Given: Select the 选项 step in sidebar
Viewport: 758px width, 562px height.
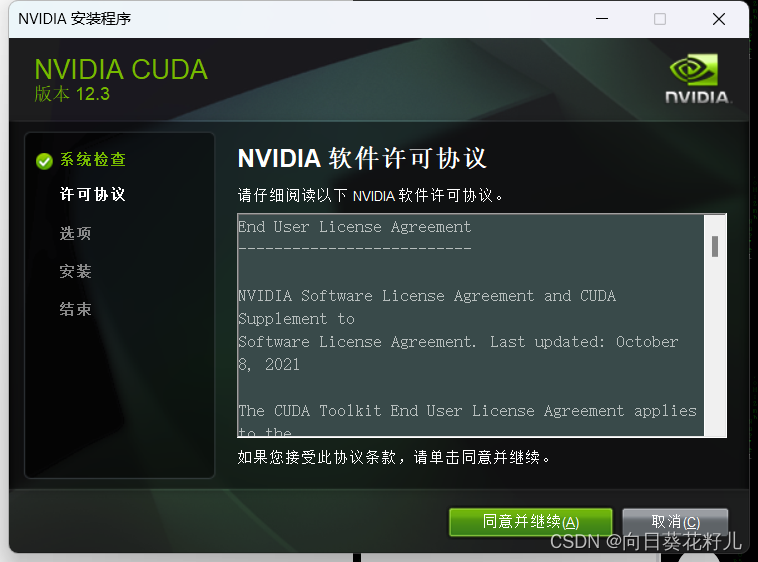Looking at the screenshot, I should click(x=75, y=233).
